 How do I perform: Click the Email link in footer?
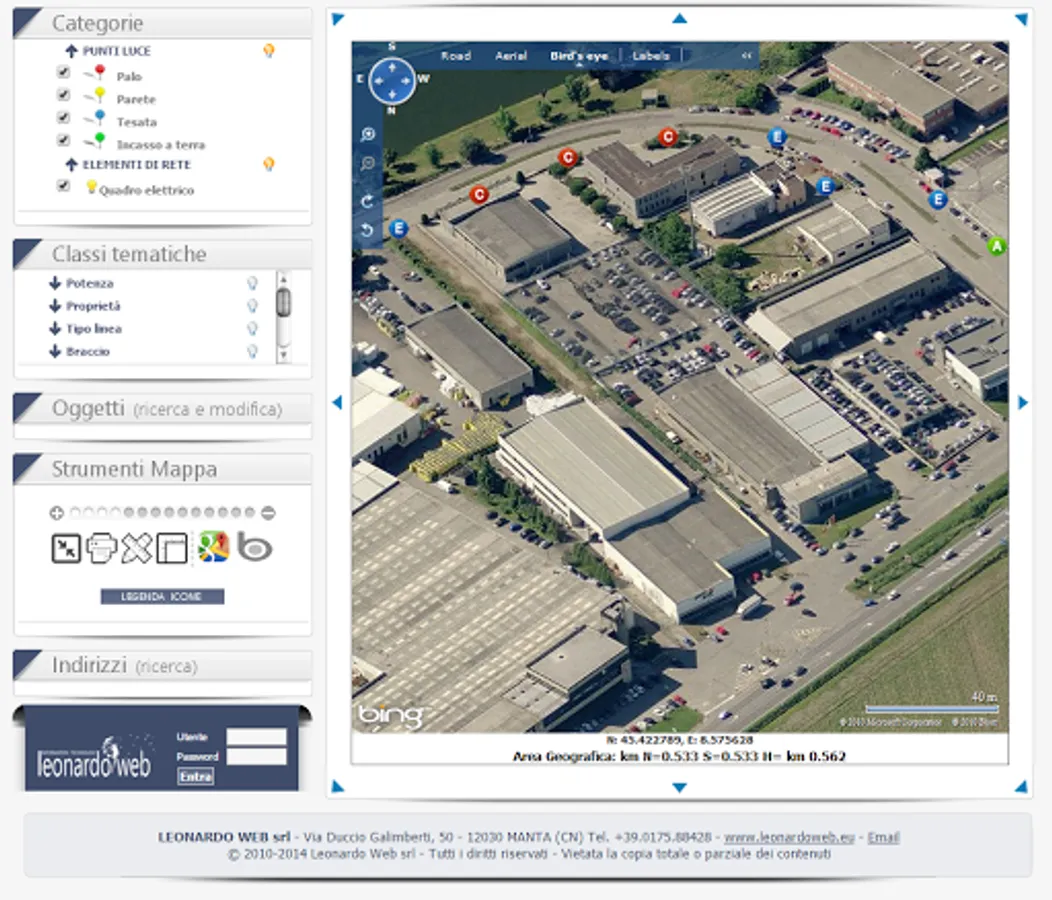click(x=883, y=838)
